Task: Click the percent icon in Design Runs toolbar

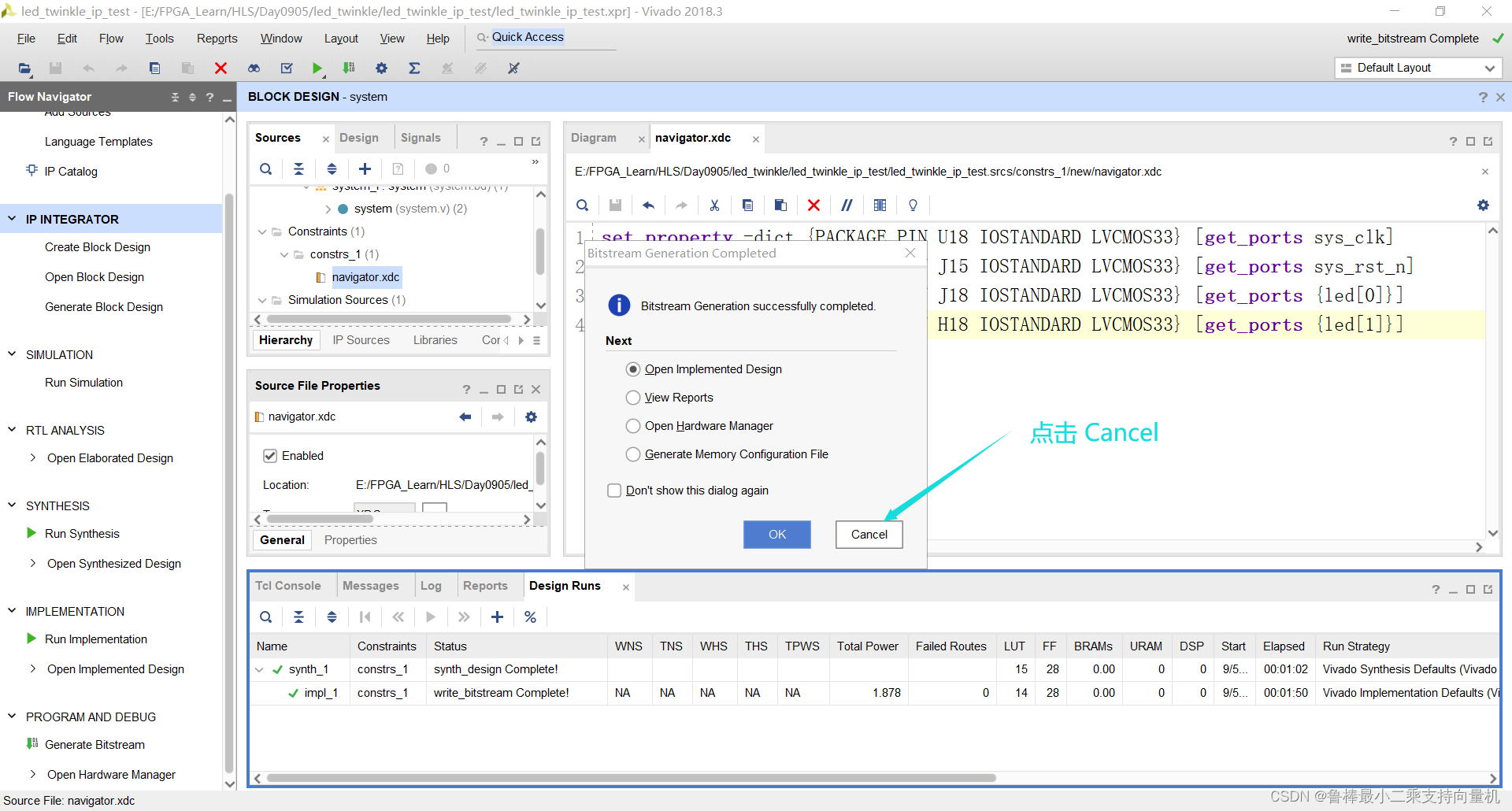Action: click(530, 617)
